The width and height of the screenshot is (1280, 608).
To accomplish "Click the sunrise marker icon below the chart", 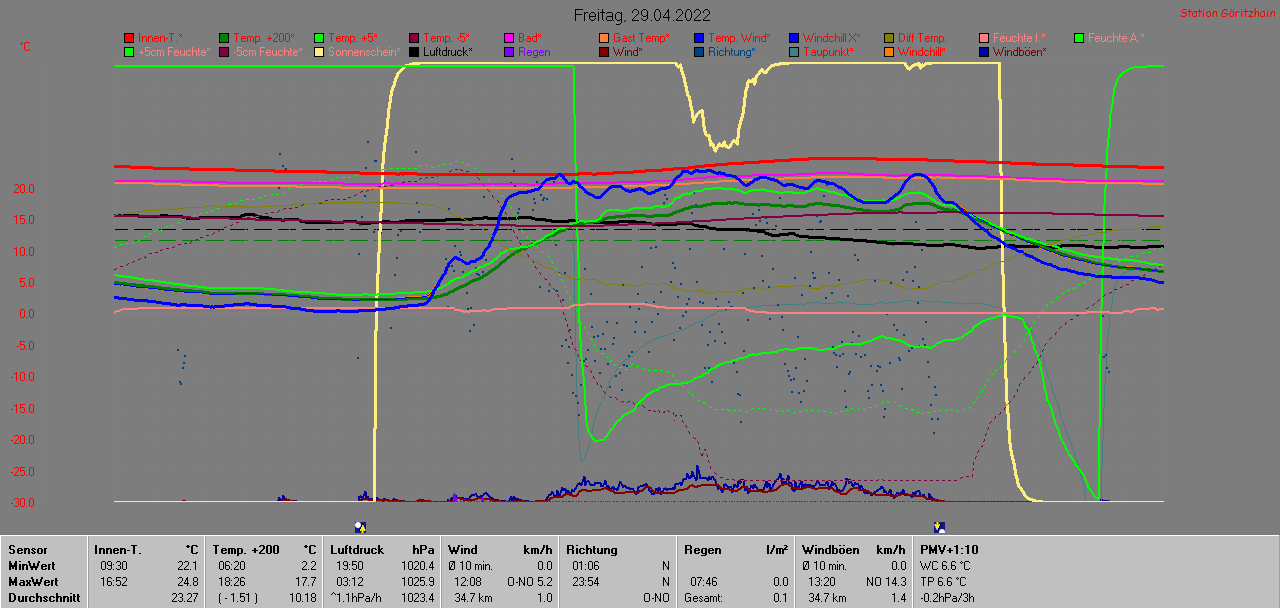I will click(x=360, y=527).
